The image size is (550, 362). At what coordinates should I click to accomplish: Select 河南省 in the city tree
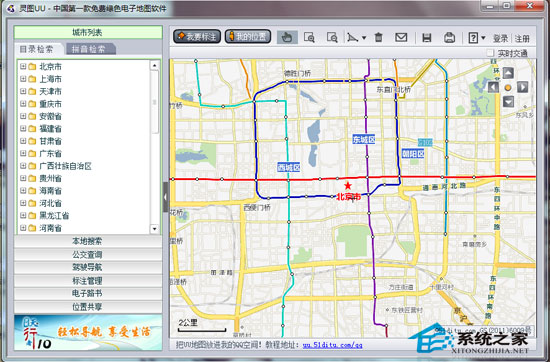[50, 228]
